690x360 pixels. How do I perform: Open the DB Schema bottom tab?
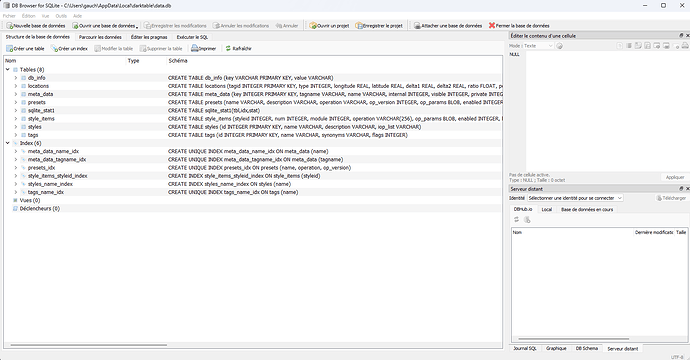[587, 348]
